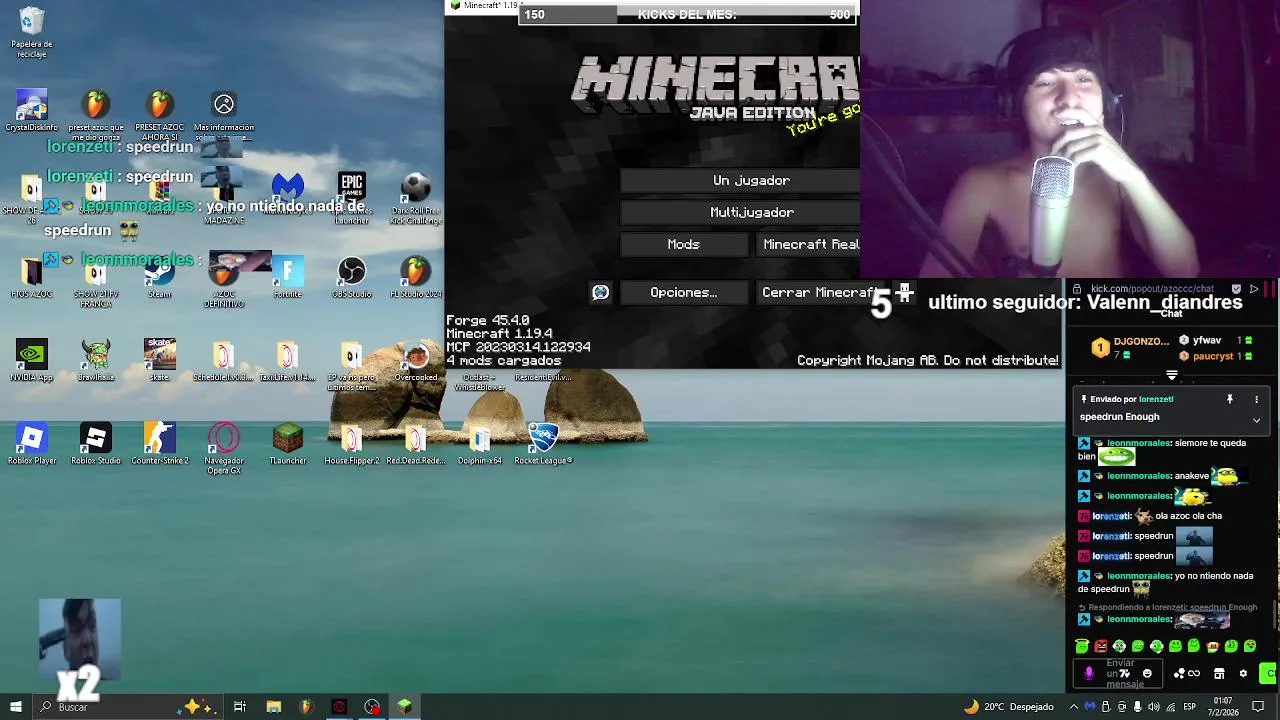Select the Red.Dead.Rede... archive icon
The image size is (1280, 720).
415,444
